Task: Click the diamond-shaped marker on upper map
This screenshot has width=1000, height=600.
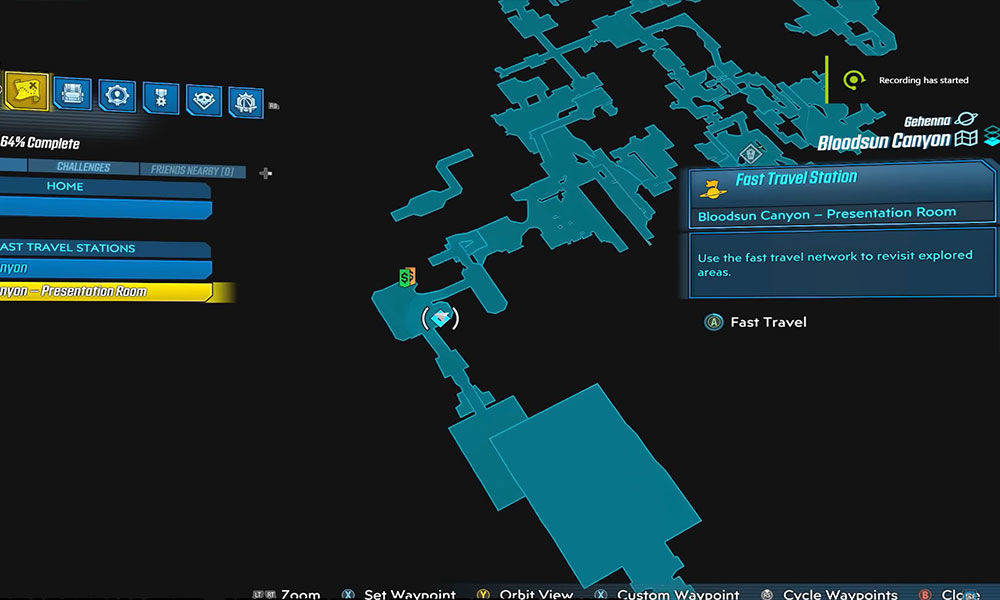Action: [751, 154]
